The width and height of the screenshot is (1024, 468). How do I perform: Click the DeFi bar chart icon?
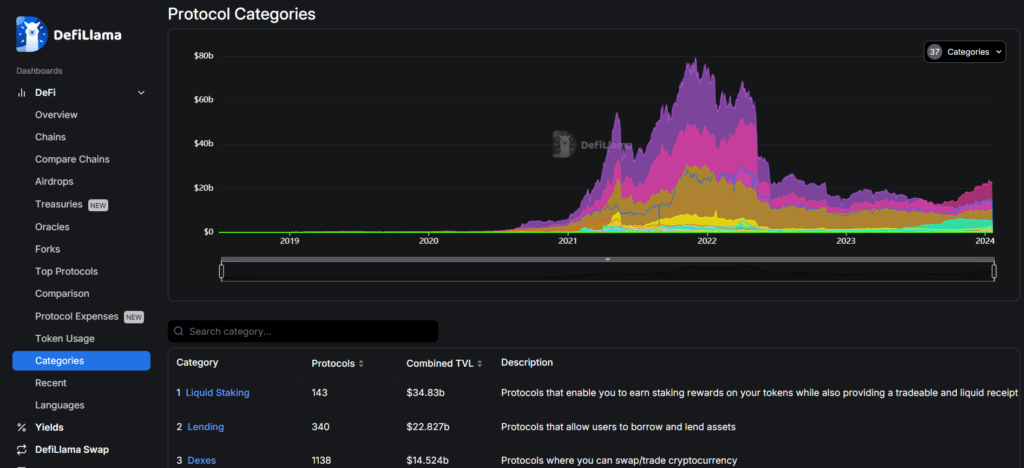(x=21, y=92)
